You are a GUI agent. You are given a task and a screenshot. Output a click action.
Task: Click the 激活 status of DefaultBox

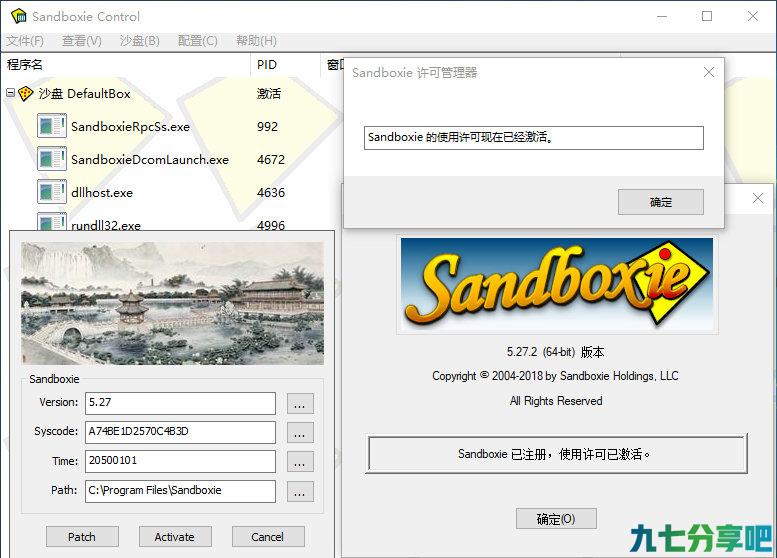pos(269,94)
